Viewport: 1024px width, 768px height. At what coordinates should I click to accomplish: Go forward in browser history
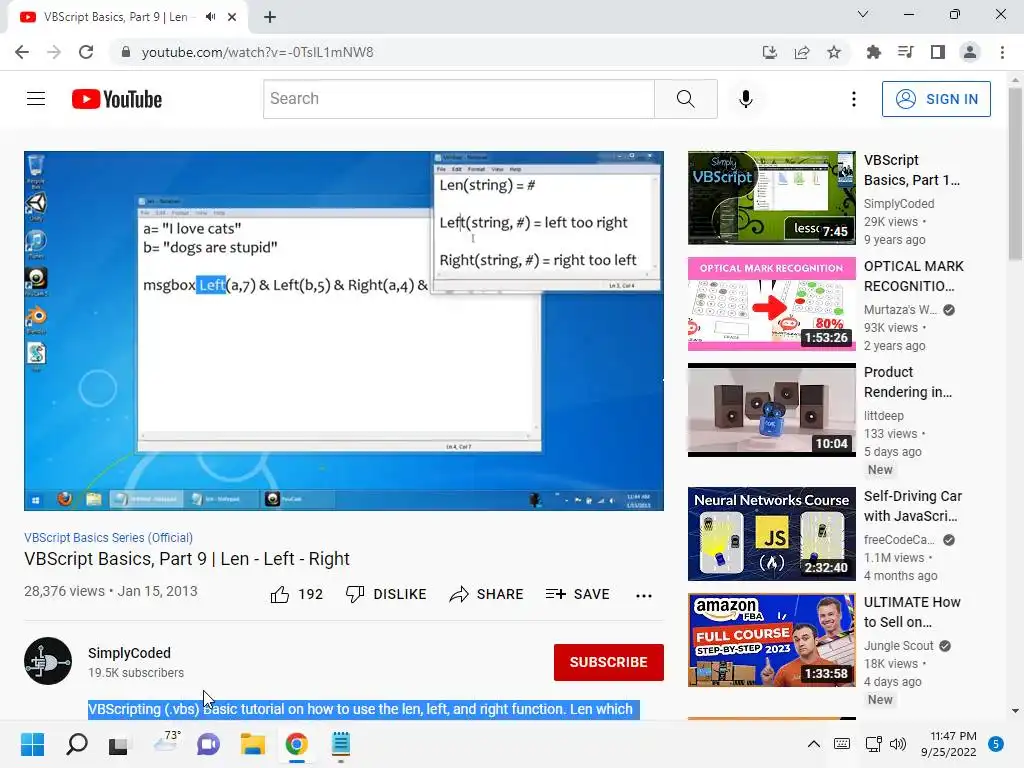click(54, 52)
